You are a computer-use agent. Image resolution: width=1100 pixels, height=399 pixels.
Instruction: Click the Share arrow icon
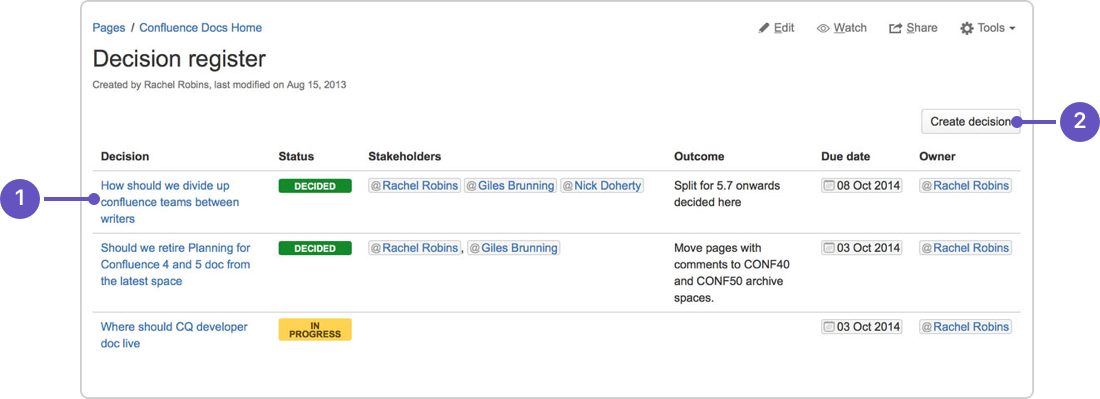[x=895, y=29]
